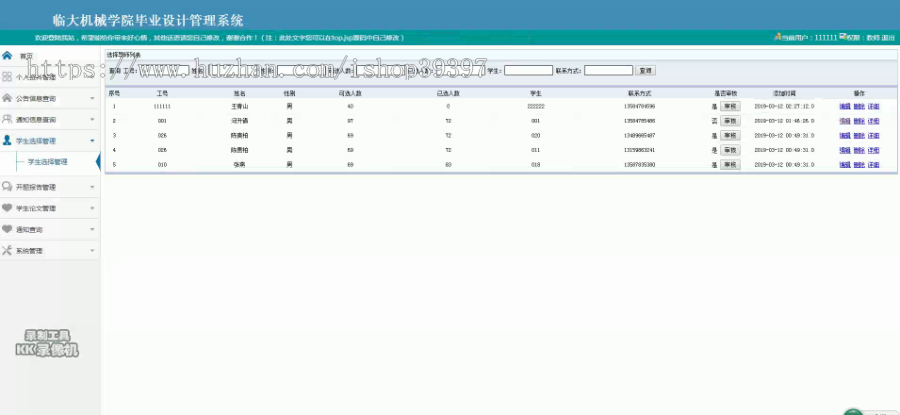This screenshot has width=900, height=415.
Task: Click the heart icon beside 学生论文管理
Action: coord(7,208)
